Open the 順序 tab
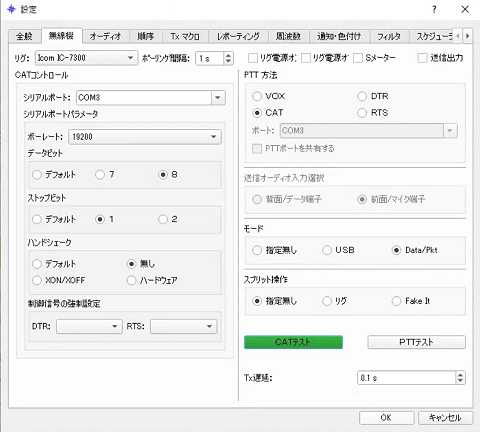This screenshot has width=480, height=432. point(146,36)
